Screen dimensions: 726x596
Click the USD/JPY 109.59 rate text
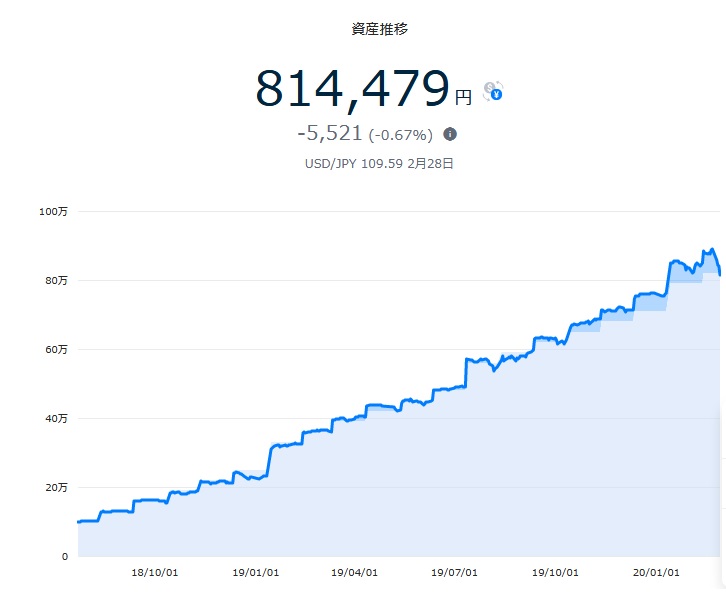[x=354, y=164]
